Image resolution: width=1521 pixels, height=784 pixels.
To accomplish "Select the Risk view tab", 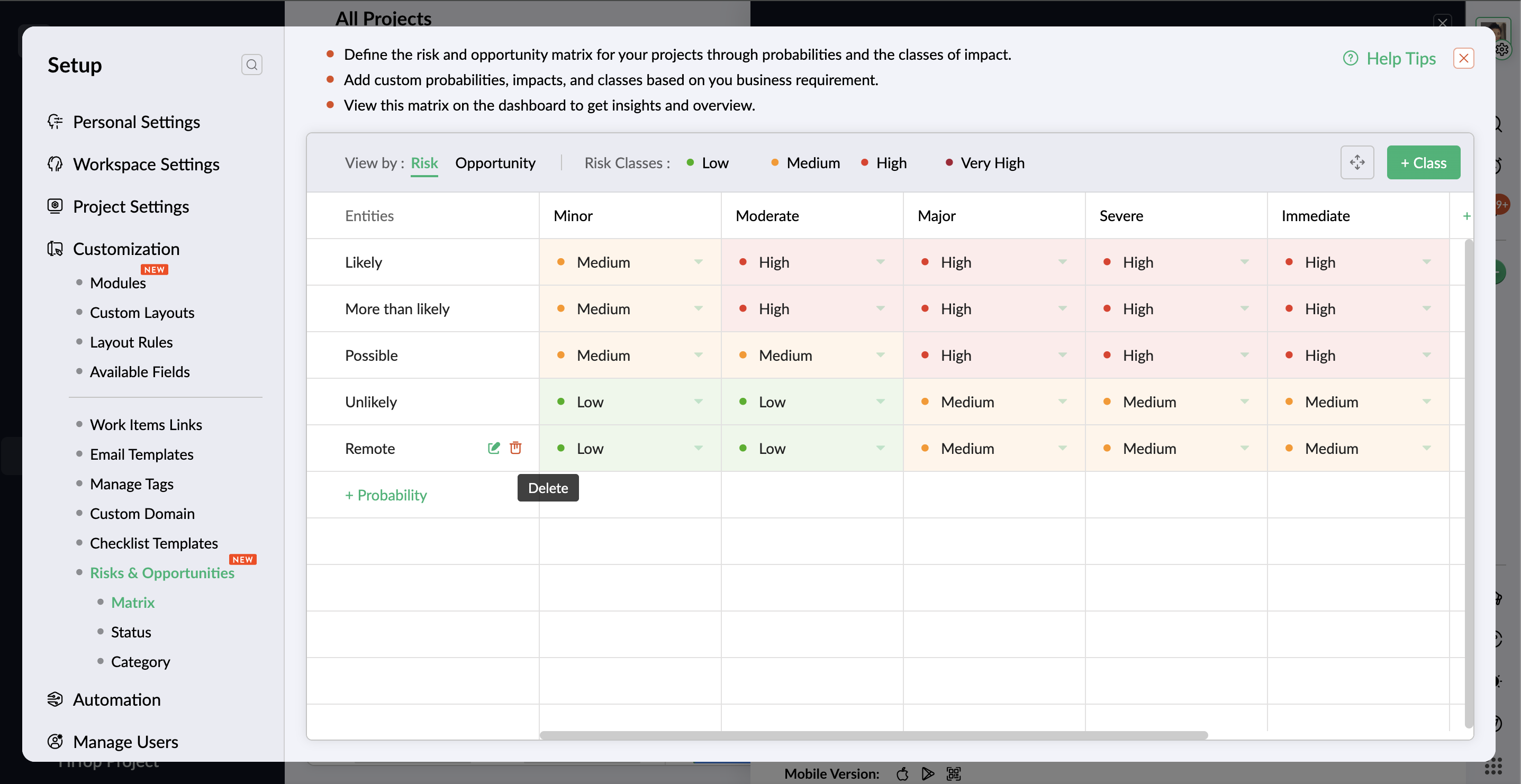I will (x=424, y=163).
